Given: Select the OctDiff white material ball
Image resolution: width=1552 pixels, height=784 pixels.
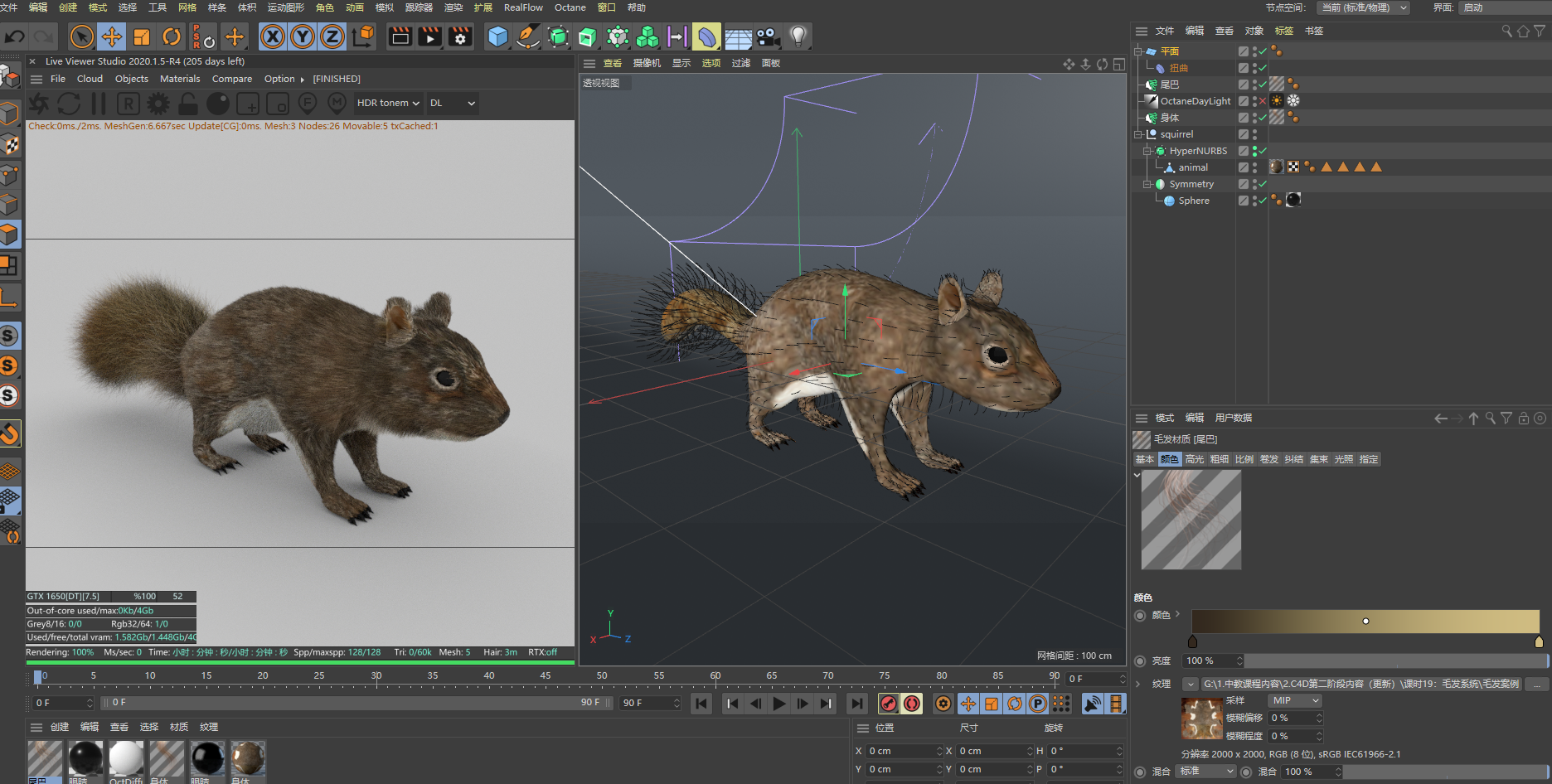Looking at the screenshot, I should point(126,759).
